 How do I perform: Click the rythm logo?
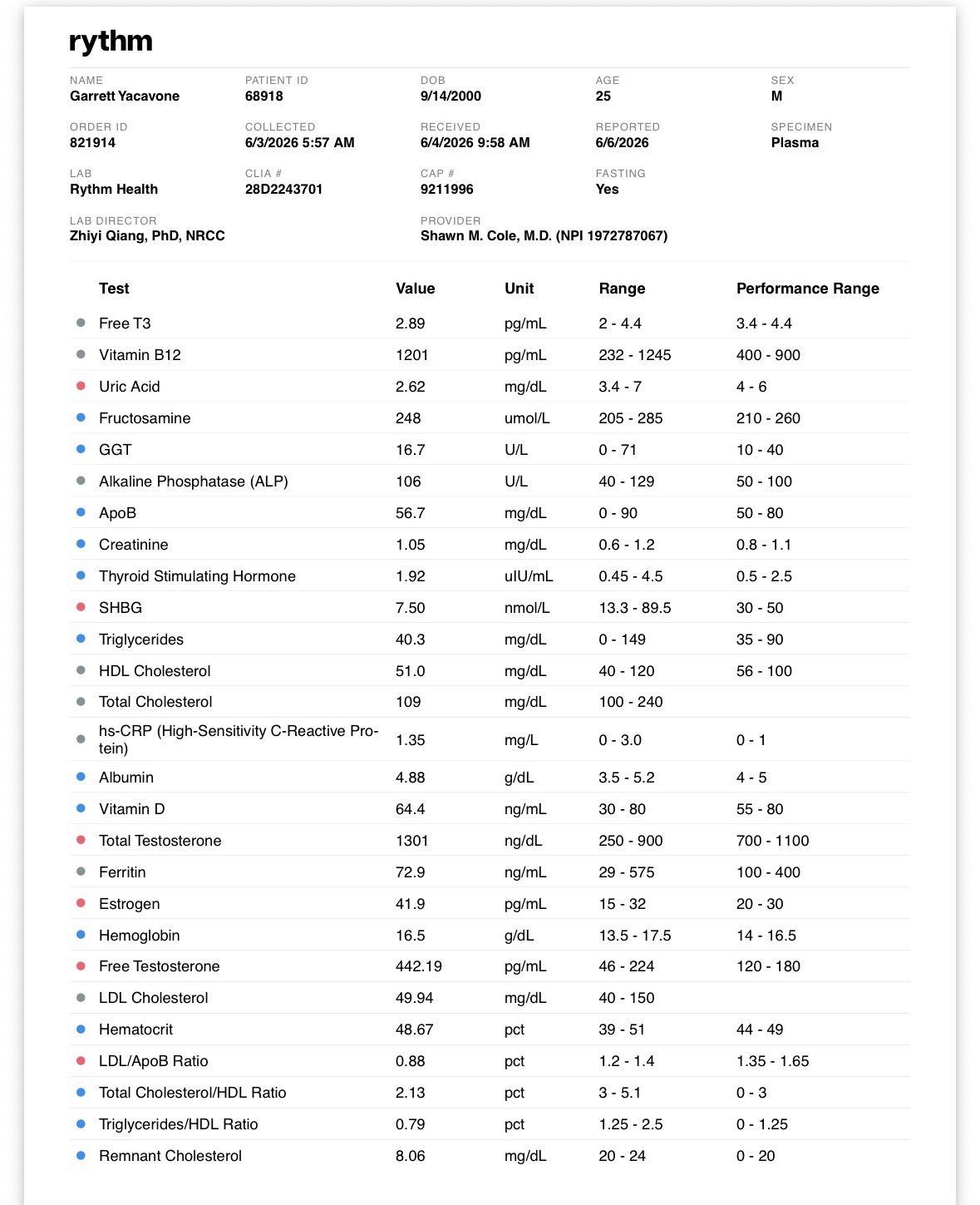point(111,42)
